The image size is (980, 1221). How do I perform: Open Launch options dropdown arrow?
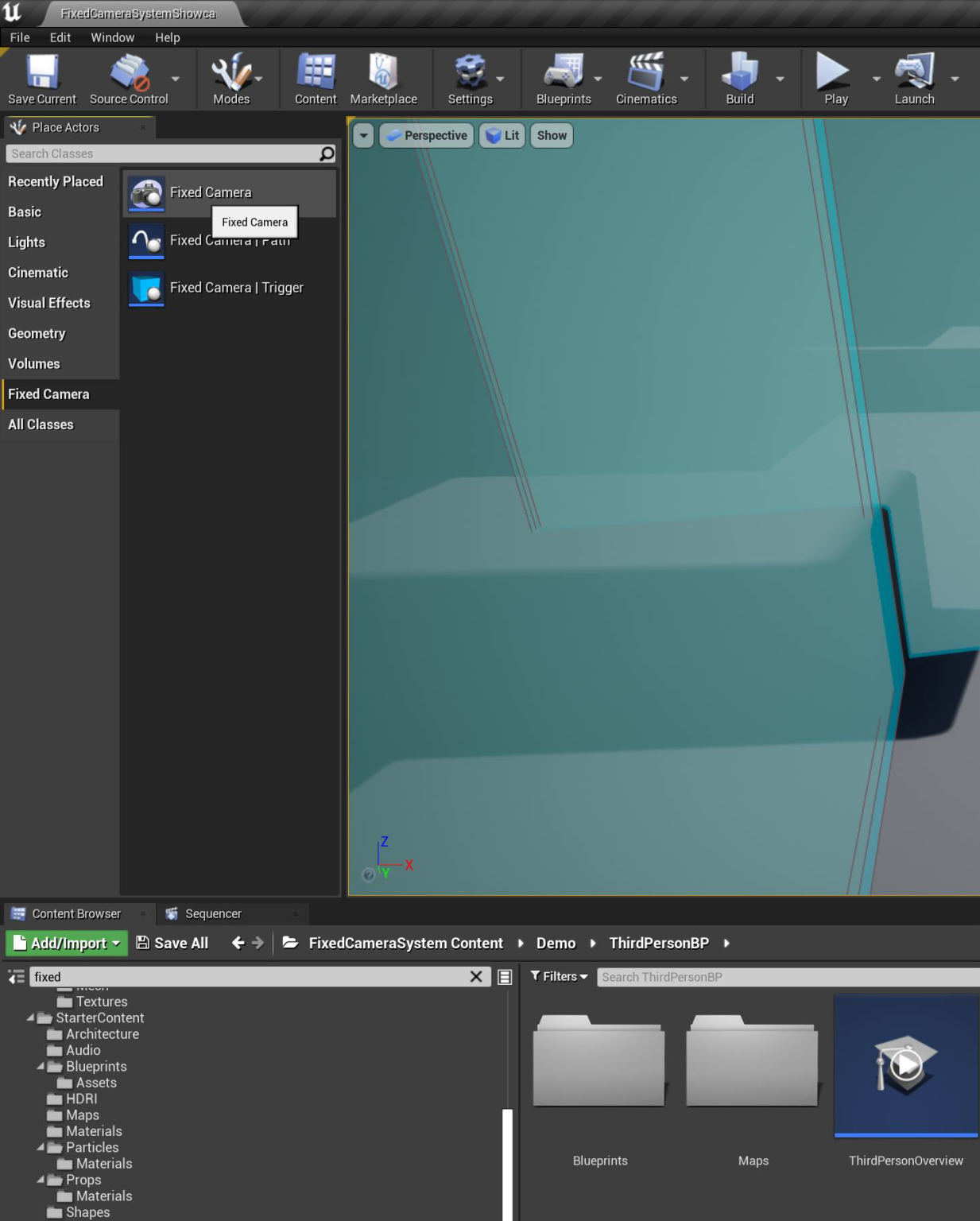pos(955,79)
